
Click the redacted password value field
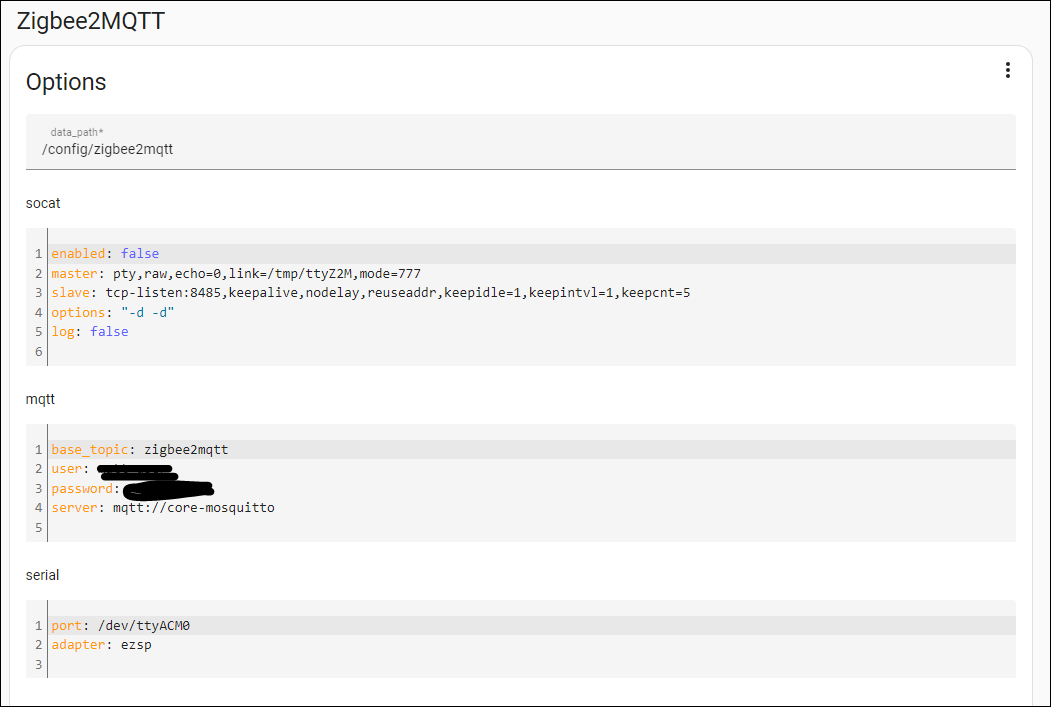point(170,488)
